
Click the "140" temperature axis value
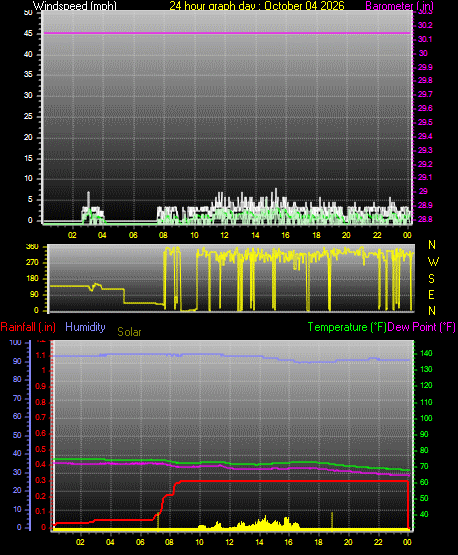[x=426, y=353]
